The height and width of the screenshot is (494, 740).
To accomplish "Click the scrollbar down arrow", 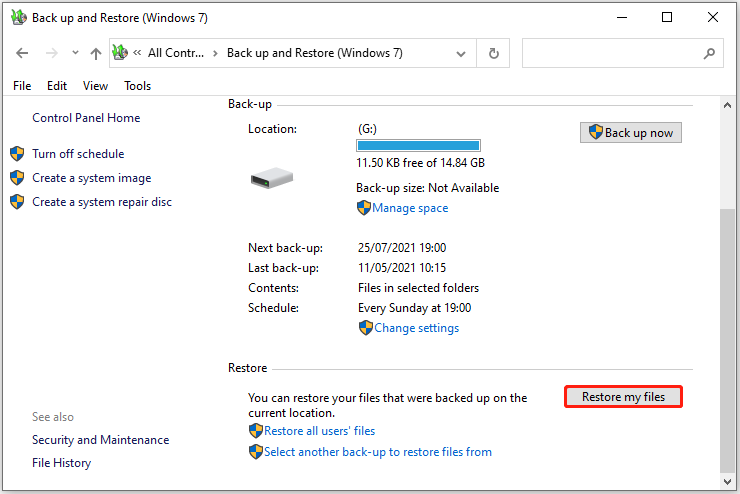I will pos(727,482).
